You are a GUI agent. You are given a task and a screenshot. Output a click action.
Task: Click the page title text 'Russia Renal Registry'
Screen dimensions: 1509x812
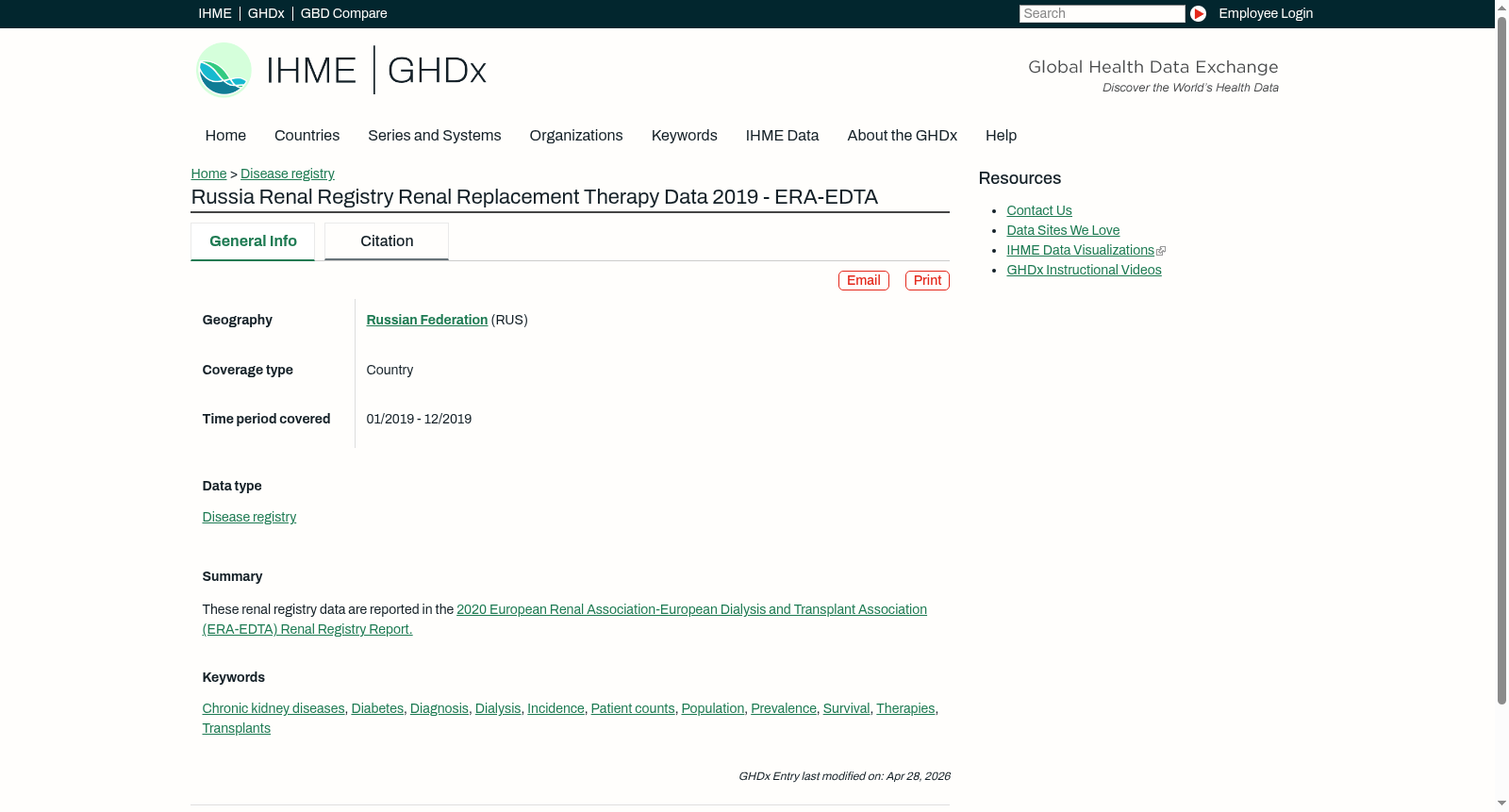point(292,197)
